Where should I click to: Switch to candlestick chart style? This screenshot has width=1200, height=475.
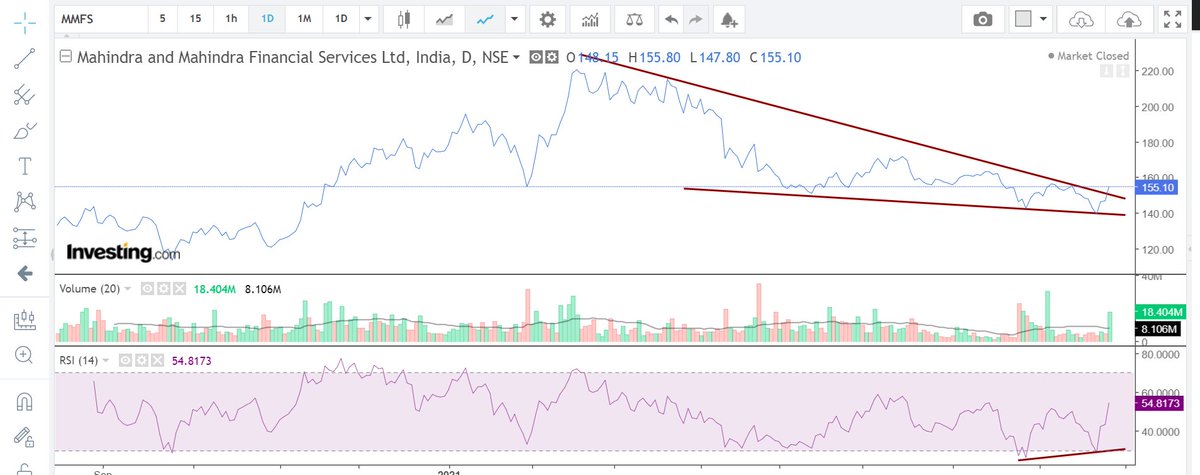coord(404,19)
